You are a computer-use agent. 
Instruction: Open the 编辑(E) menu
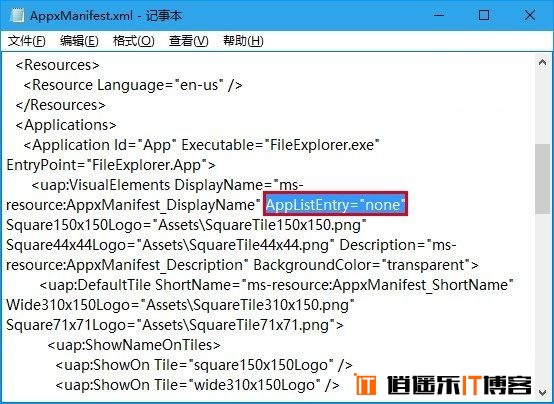pos(79,41)
